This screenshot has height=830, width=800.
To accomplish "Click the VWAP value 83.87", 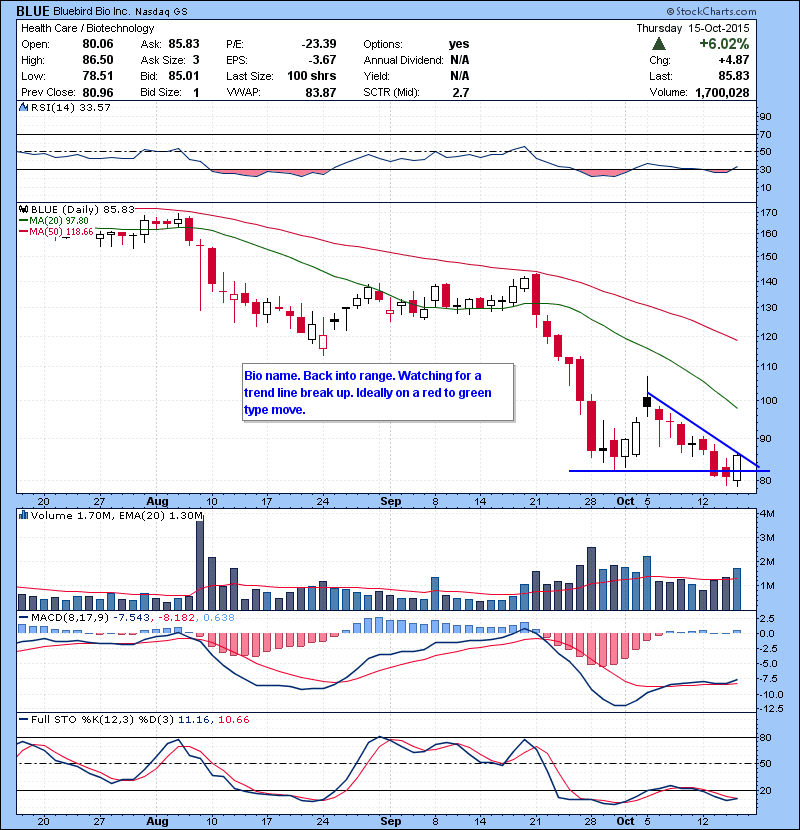I will 321,93.
